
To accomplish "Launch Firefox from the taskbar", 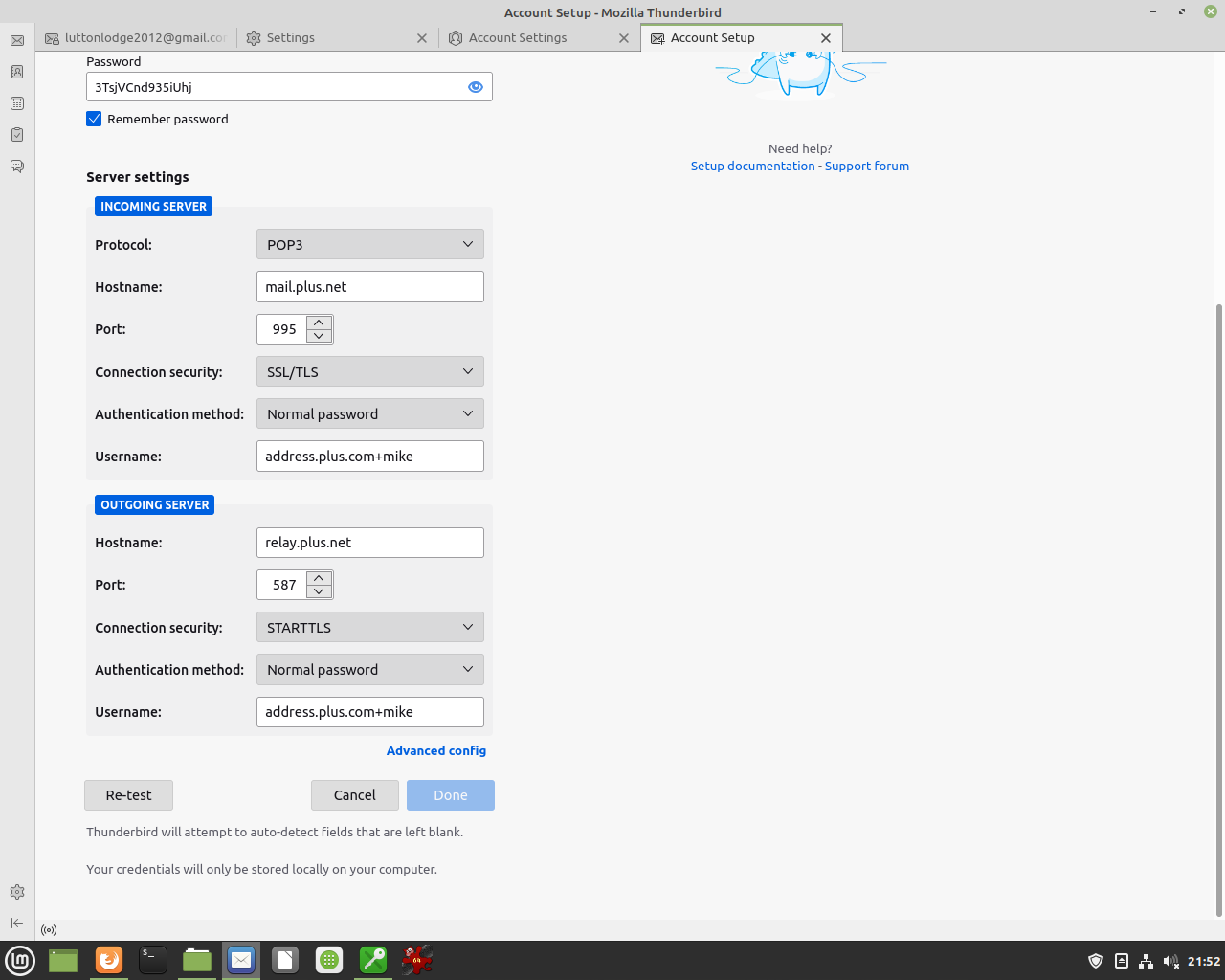I will click(109, 960).
